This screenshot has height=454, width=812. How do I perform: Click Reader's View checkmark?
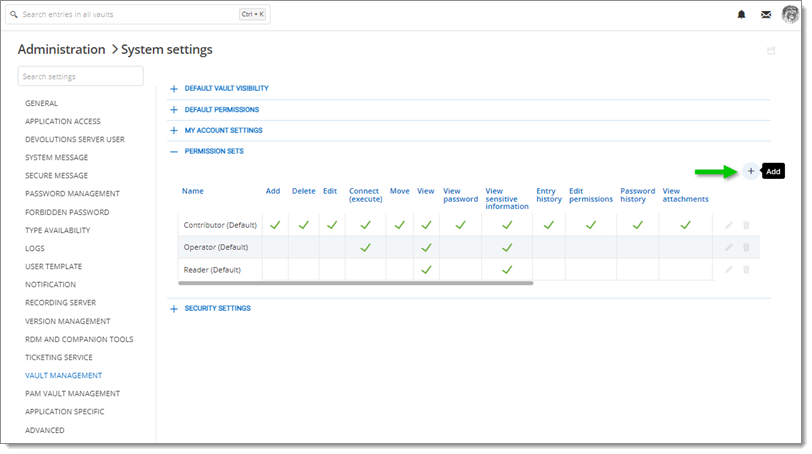click(426, 270)
